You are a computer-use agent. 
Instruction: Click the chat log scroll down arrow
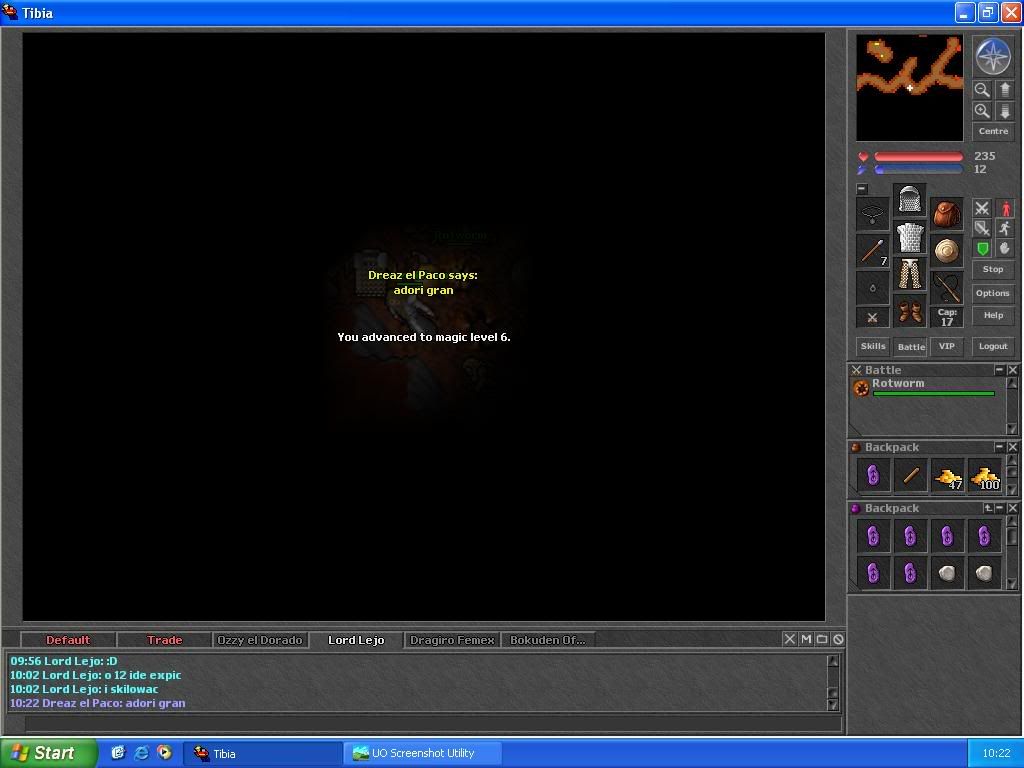pyautogui.click(x=833, y=705)
